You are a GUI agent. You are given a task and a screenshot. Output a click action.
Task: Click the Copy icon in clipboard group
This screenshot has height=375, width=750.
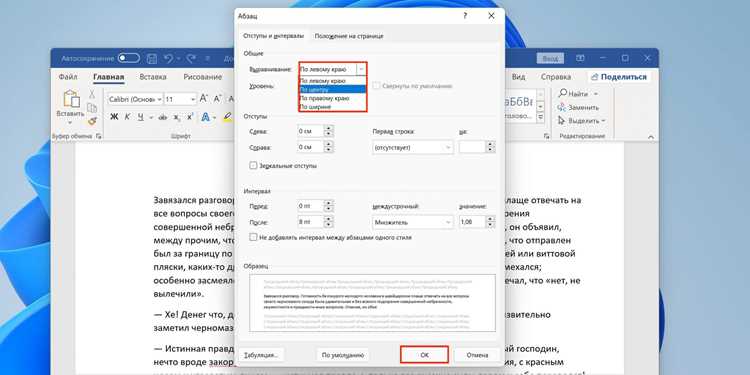[x=92, y=108]
